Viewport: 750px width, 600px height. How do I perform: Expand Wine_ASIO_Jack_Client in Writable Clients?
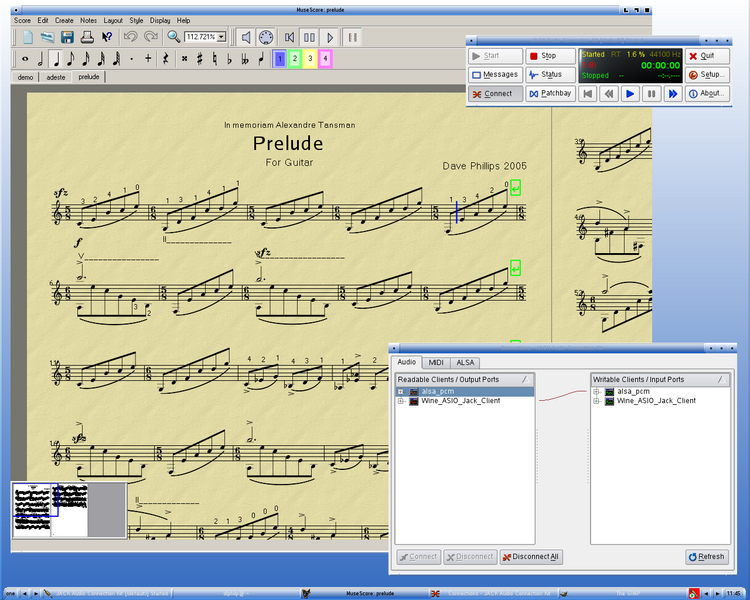click(x=596, y=401)
